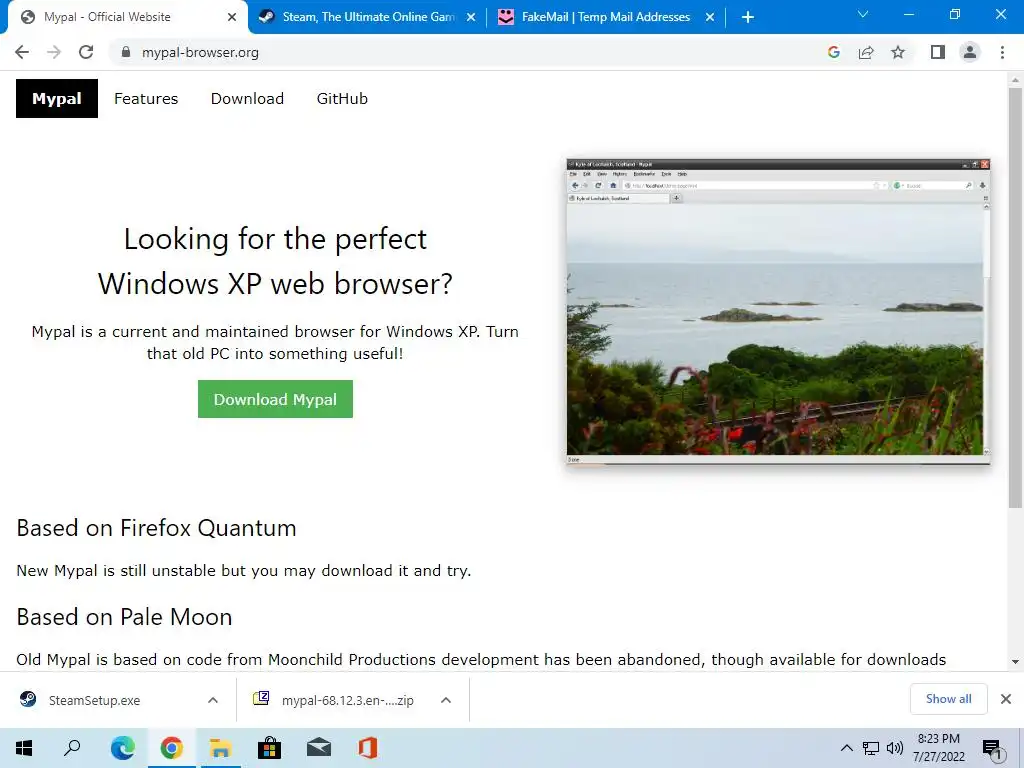Open Microsoft Store from taskbar

click(x=269, y=748)
